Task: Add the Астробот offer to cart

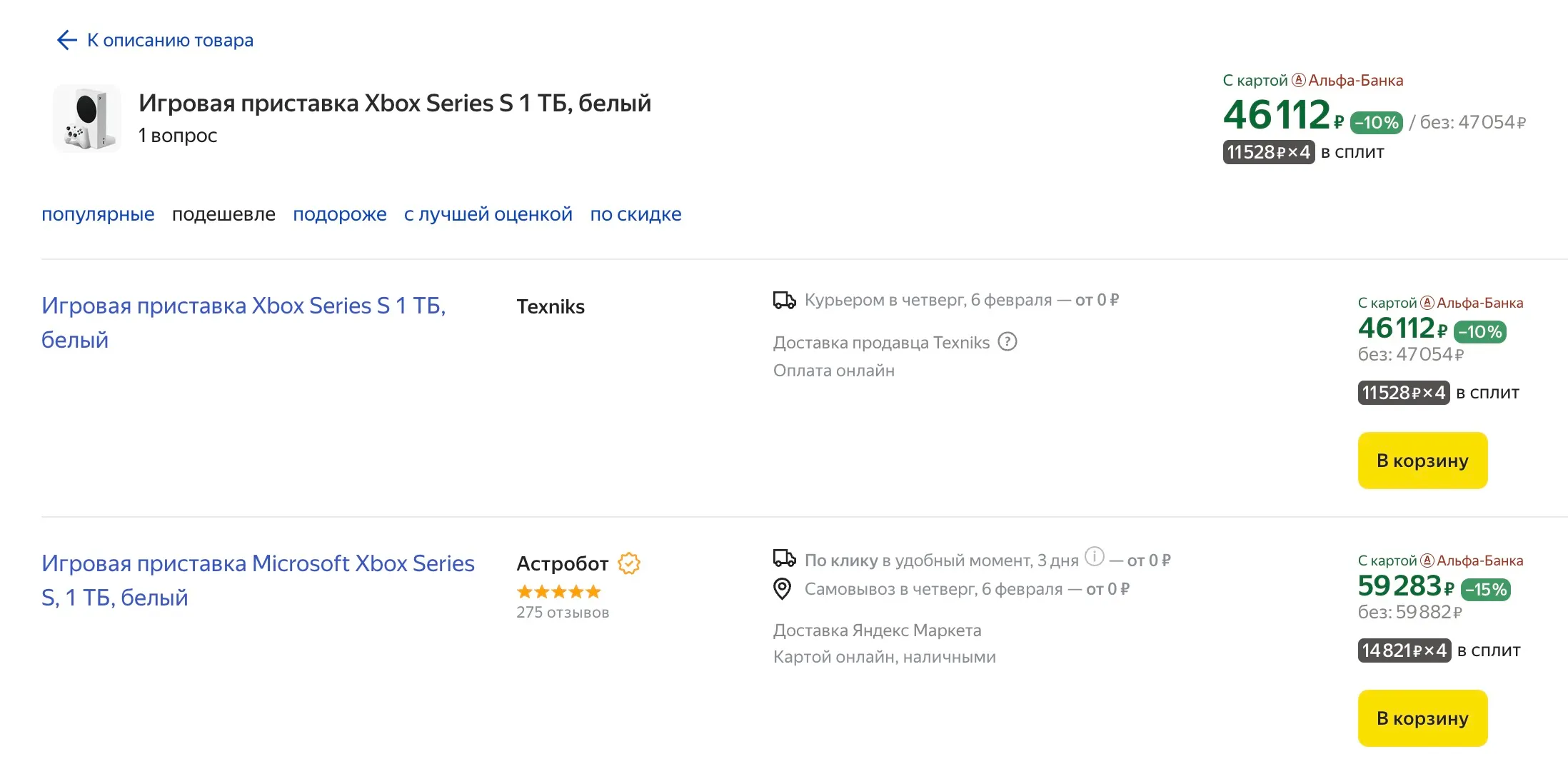Action: pos(1422,718)
